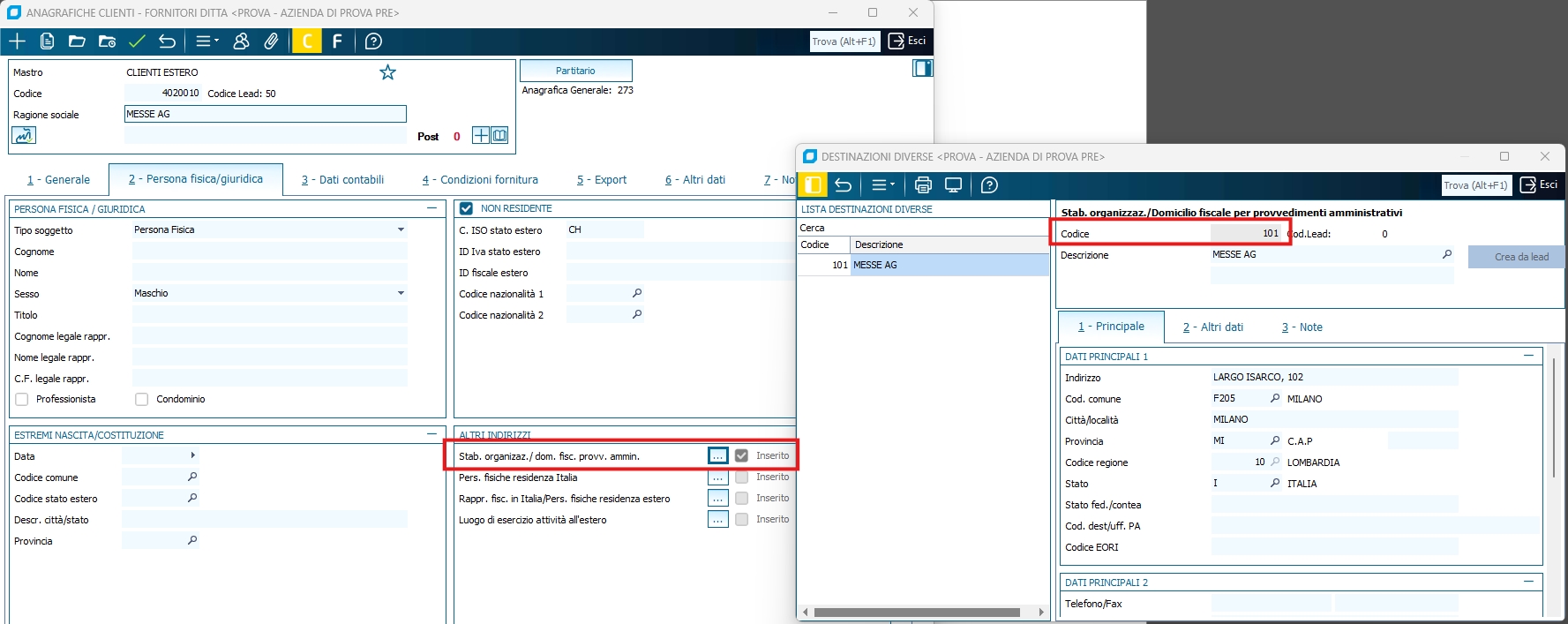The height and width of the screenshot is (624, 1568).
Task: Switch to 2 - Altri dati tab in Destinazioni
Action: click(x=1213, y=327)
